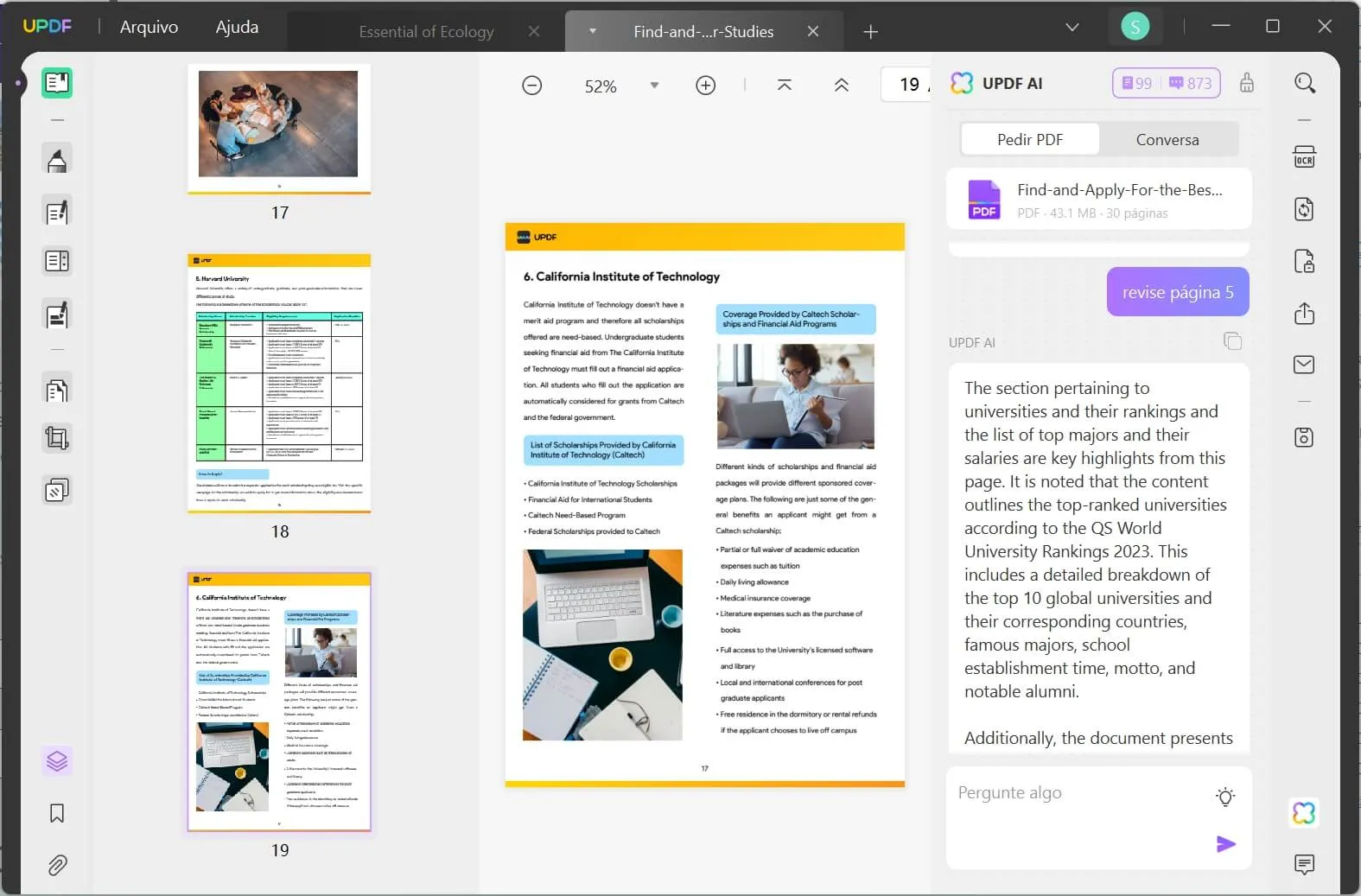Open the Prepare Form tool icon

[x=57, y=261]
